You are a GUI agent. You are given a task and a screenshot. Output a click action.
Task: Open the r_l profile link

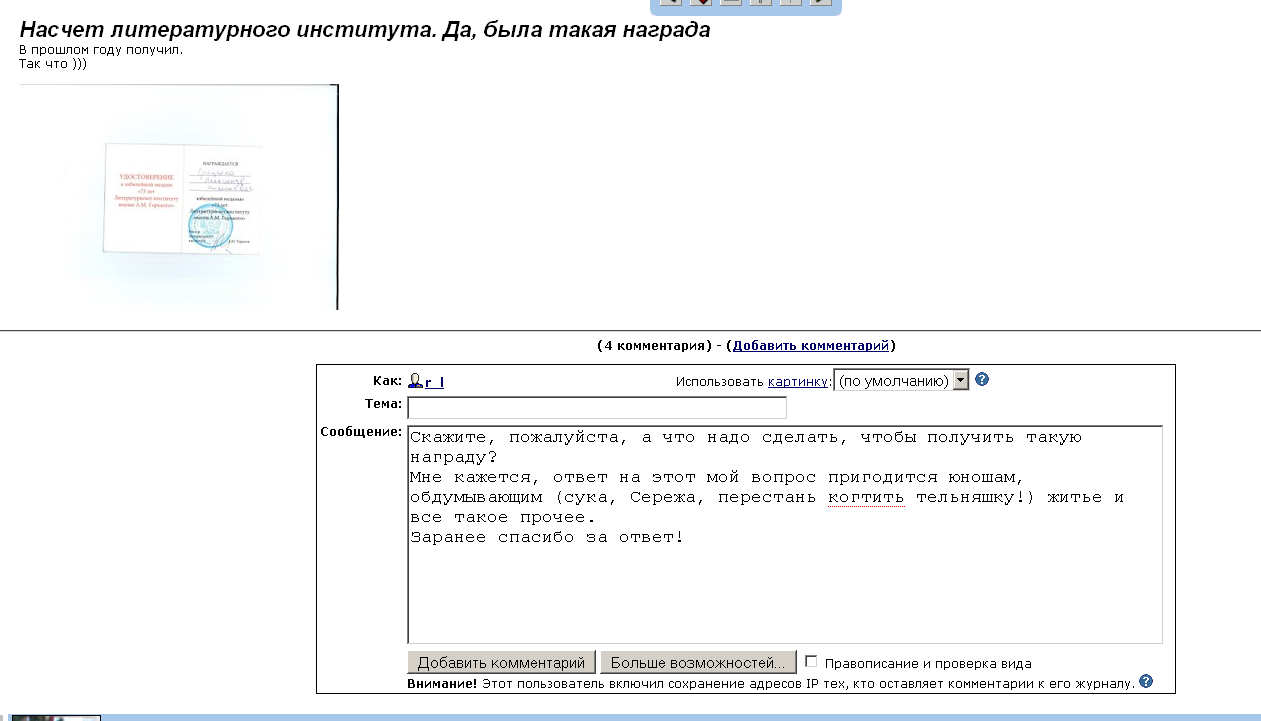(434, 382)
